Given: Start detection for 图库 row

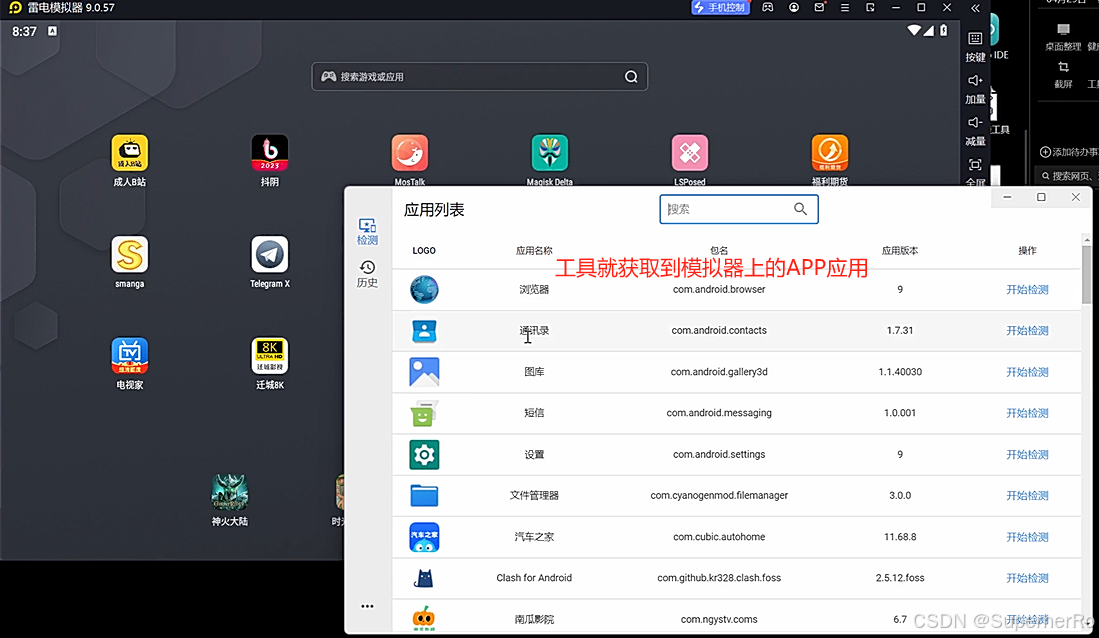Looking at the screenshot, I should [1027, 372].
